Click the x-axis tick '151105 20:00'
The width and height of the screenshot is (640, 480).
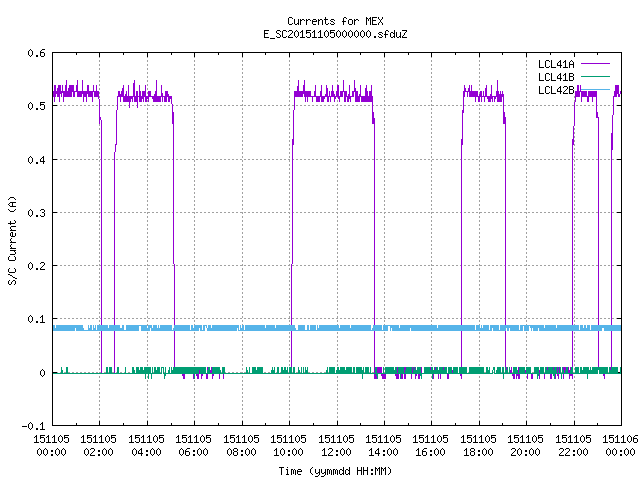pos(525,445)
